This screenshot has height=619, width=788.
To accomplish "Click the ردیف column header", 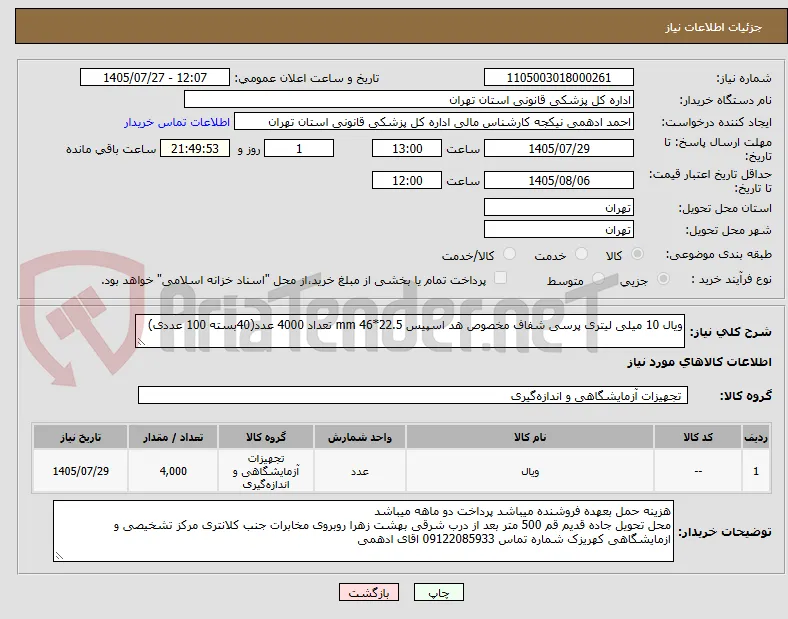I will pos(756,437).
